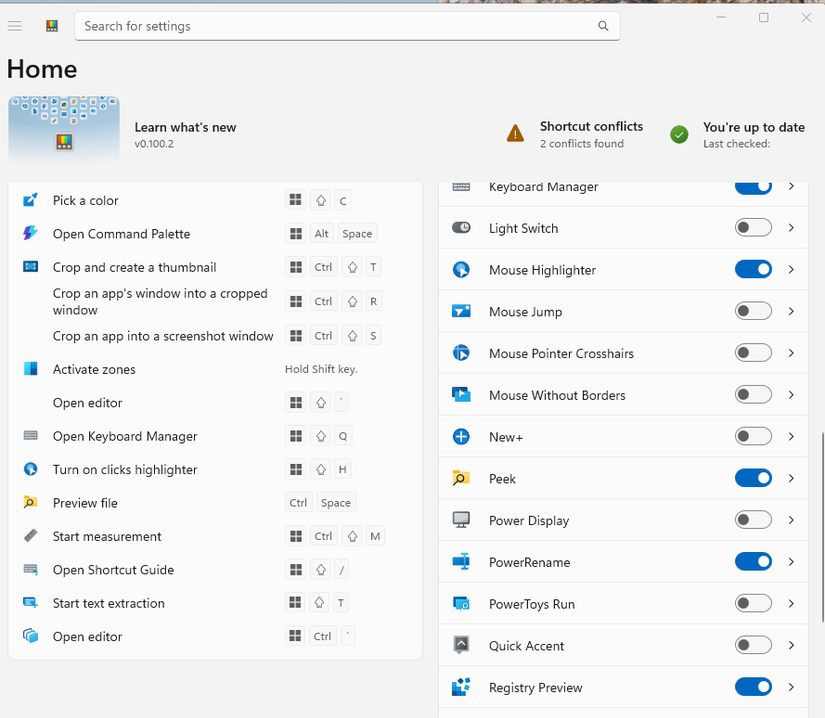Click the Crop and create thumbnail icon
Image resolution: width=825 pixels, height=718 pixels.
[x=31, y=267]
